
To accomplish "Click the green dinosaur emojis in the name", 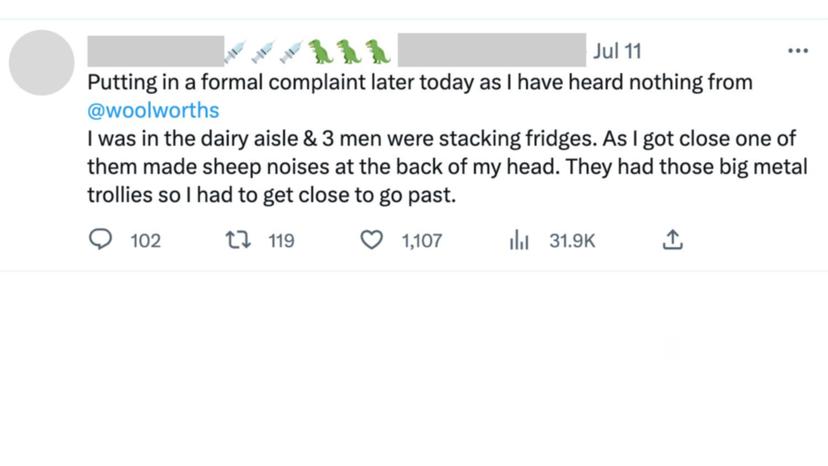I will [348, 50].
